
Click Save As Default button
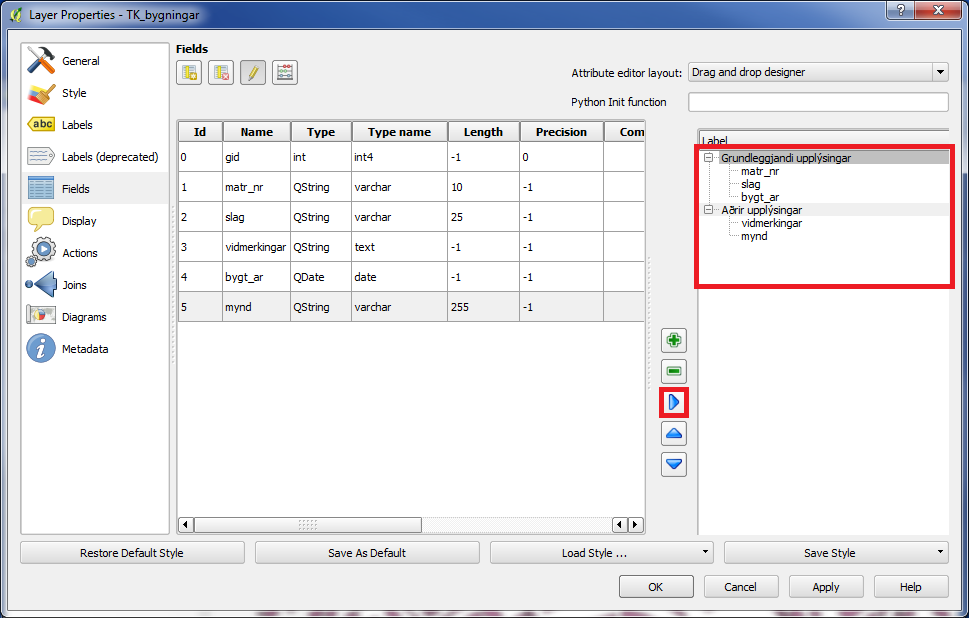pyautogui.click(x=367, y=552)
